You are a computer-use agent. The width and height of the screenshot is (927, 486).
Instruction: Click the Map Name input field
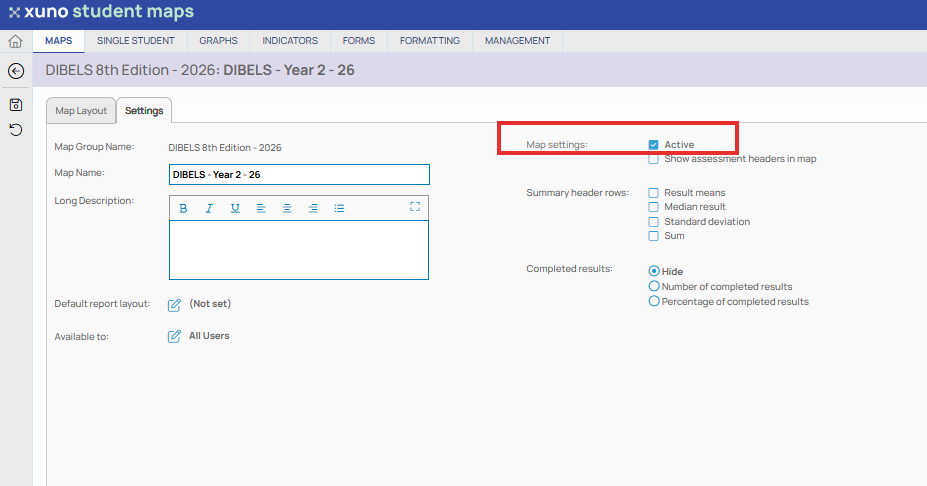click(x=299, y=174)
